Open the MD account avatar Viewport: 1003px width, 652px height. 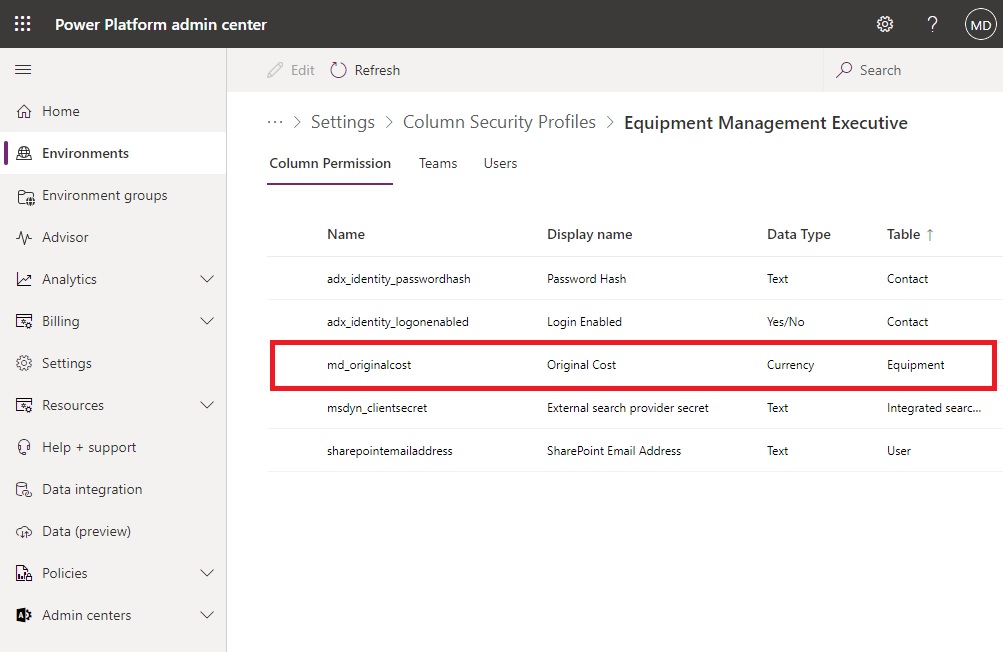[980, 25]
